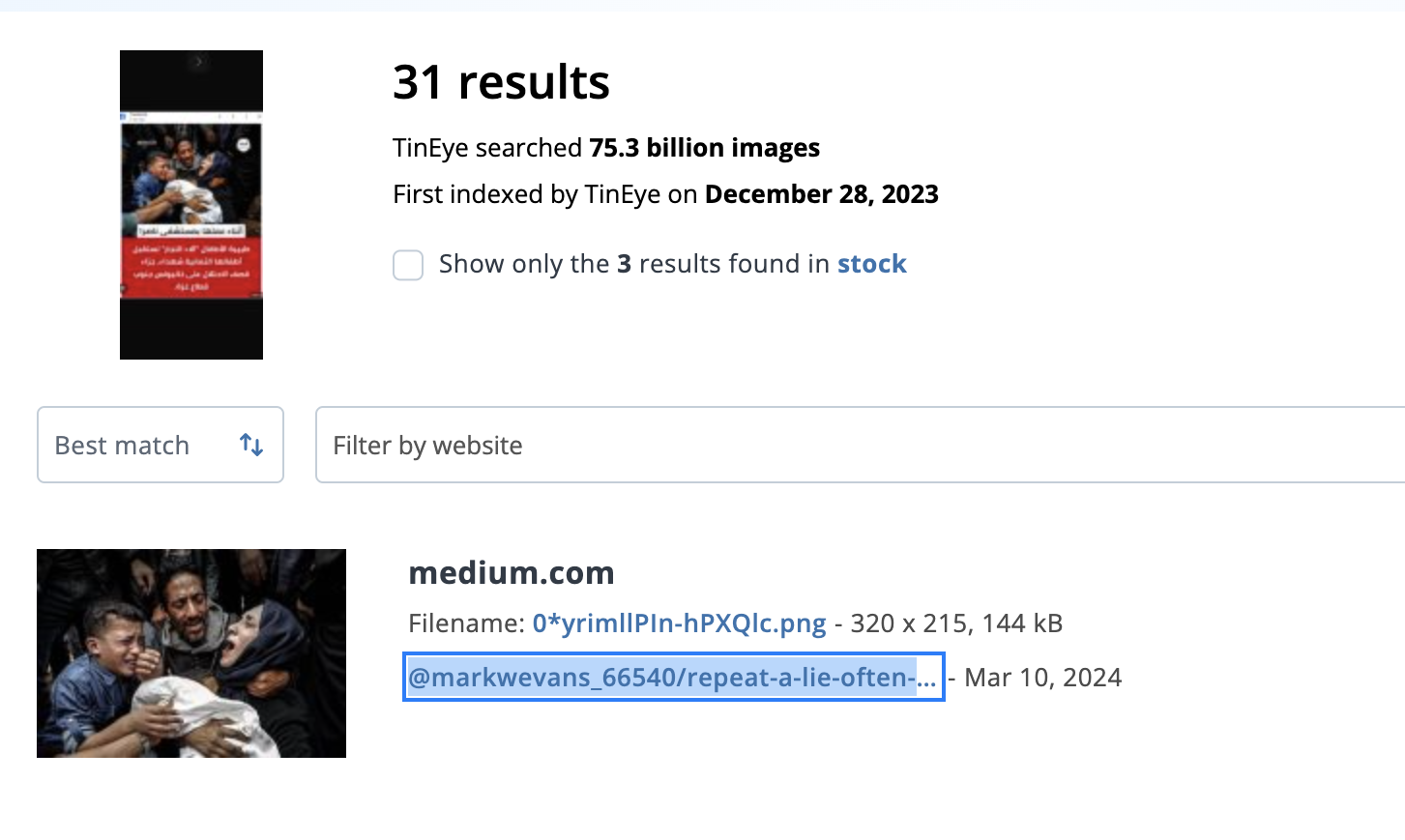Click the '320 x 215, 144 kB' size text
This screenshot has width=1405, height=840.
(x=956, y=623)
